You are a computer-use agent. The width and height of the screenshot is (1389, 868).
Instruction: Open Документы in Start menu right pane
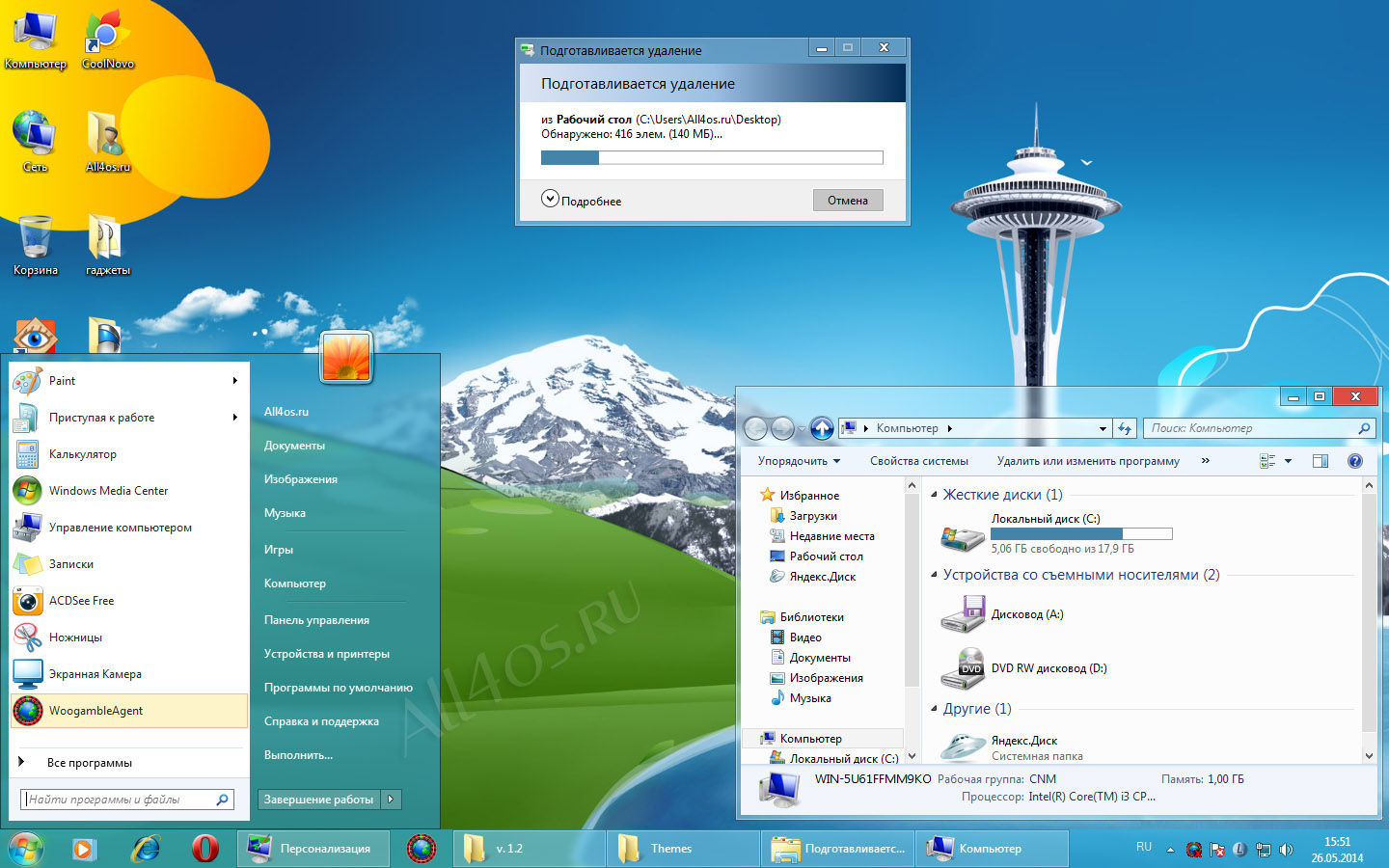[294, 446]
